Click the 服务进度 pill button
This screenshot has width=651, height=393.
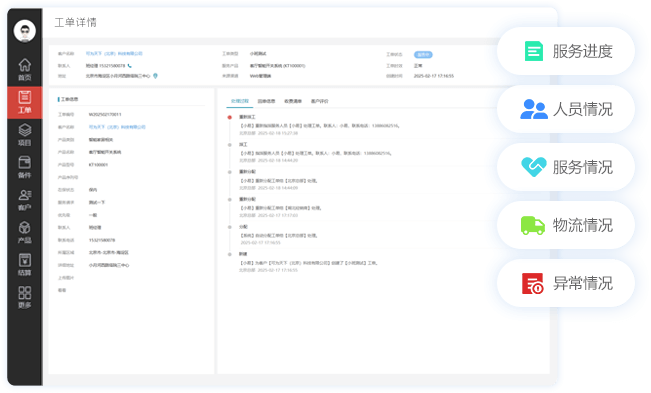point(565,51)
